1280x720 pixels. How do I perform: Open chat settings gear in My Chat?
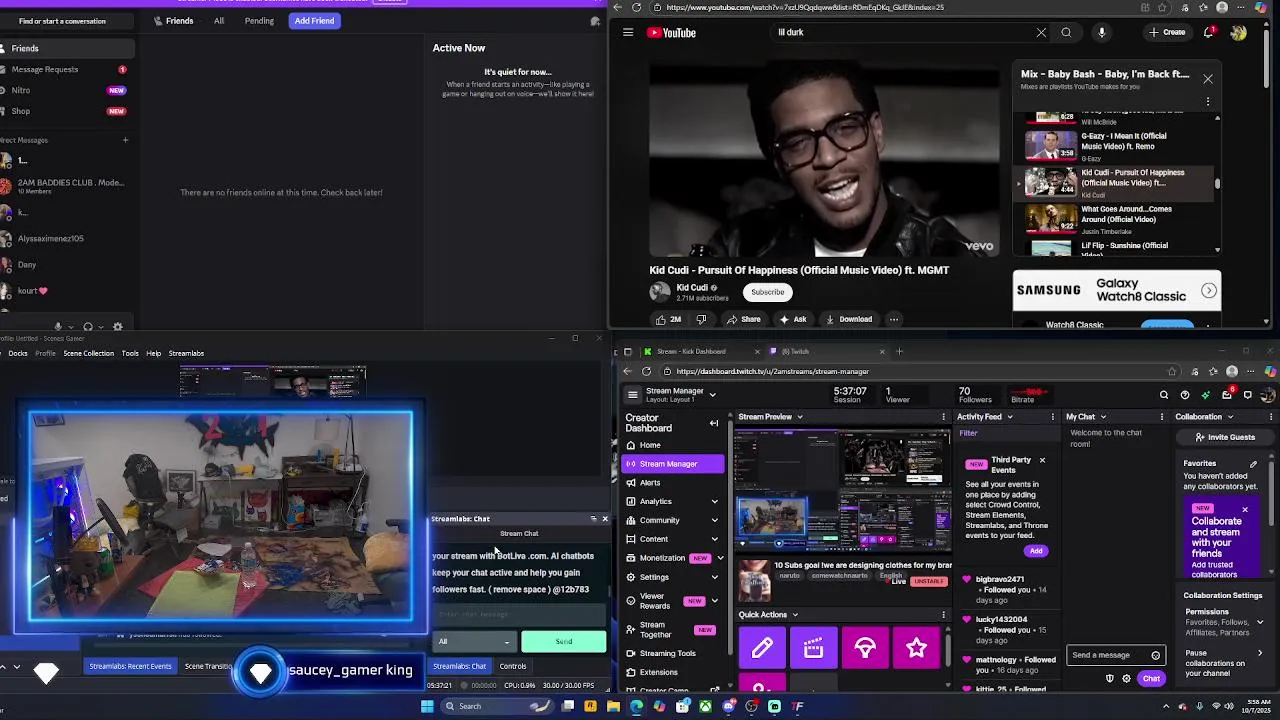(1126, 679)
